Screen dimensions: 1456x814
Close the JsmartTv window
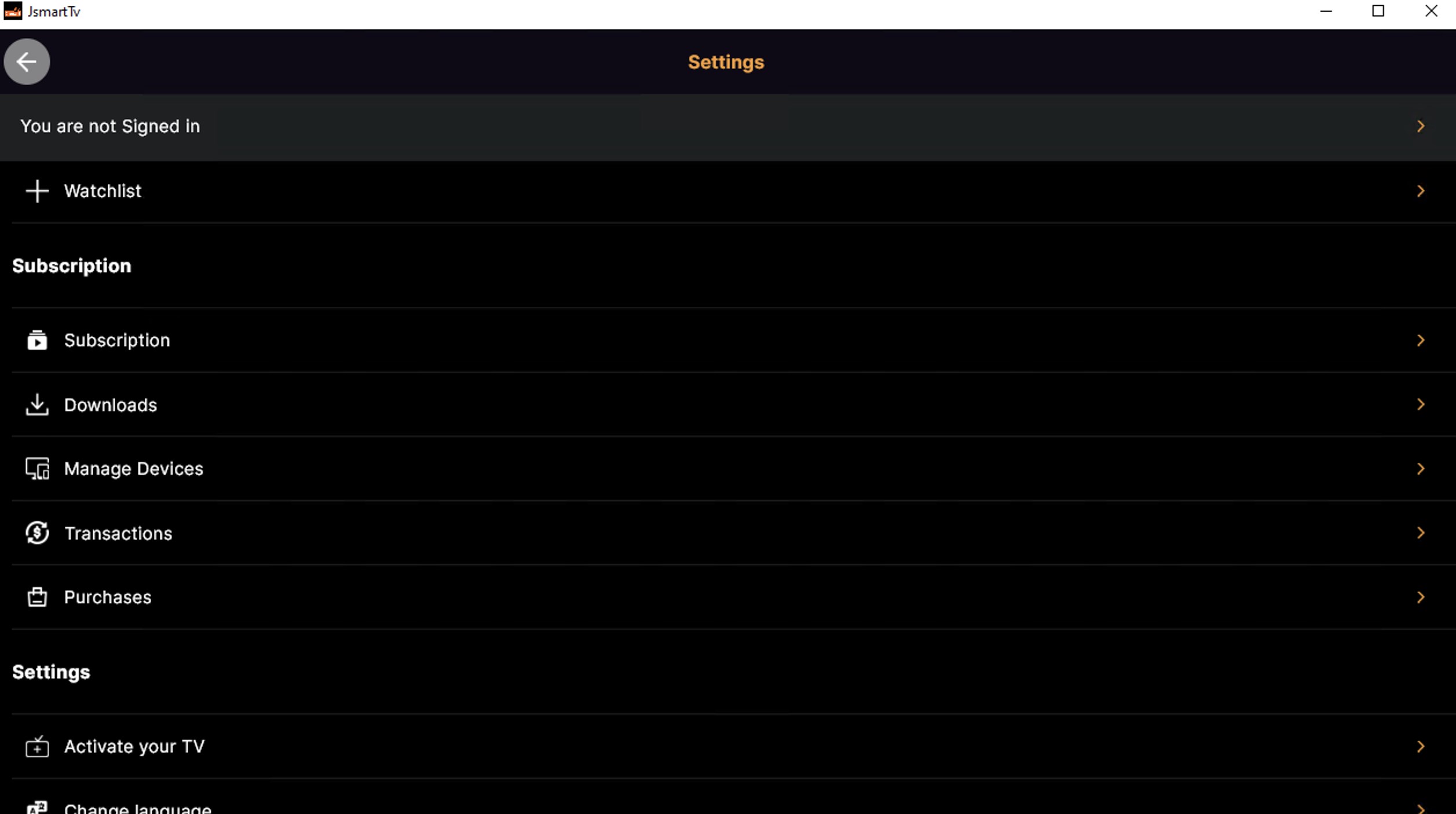click(x=1431, y=11)
